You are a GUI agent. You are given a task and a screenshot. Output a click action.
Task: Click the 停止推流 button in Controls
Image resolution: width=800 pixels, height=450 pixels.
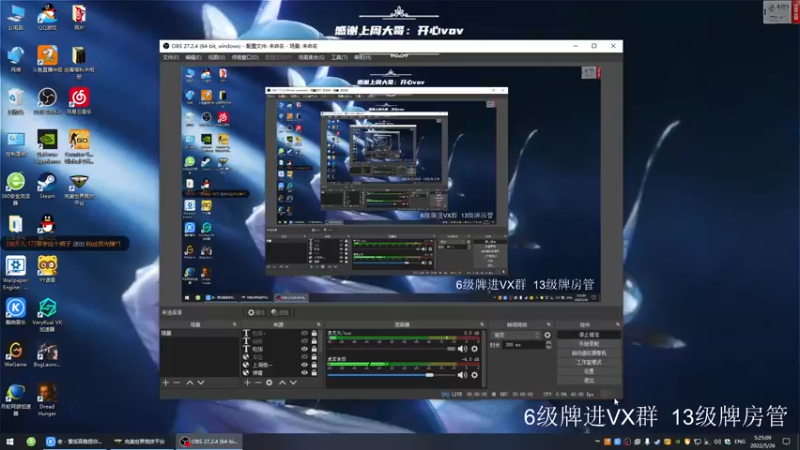click(589, 335)
